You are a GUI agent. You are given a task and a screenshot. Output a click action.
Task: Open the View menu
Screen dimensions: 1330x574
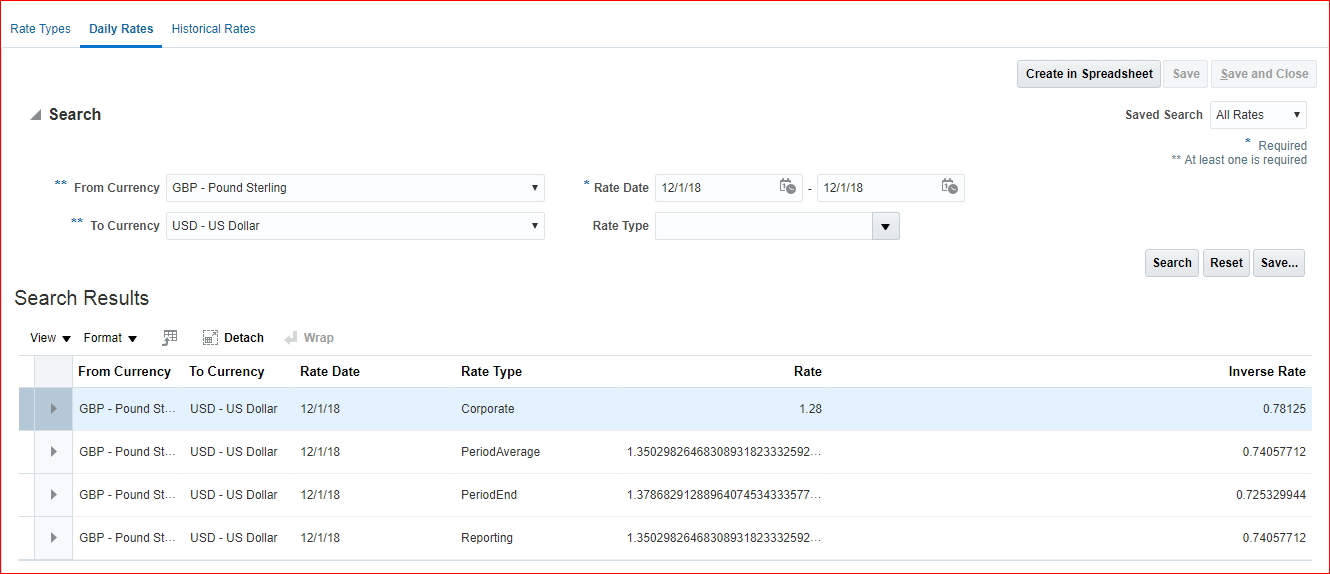(50, 338)
